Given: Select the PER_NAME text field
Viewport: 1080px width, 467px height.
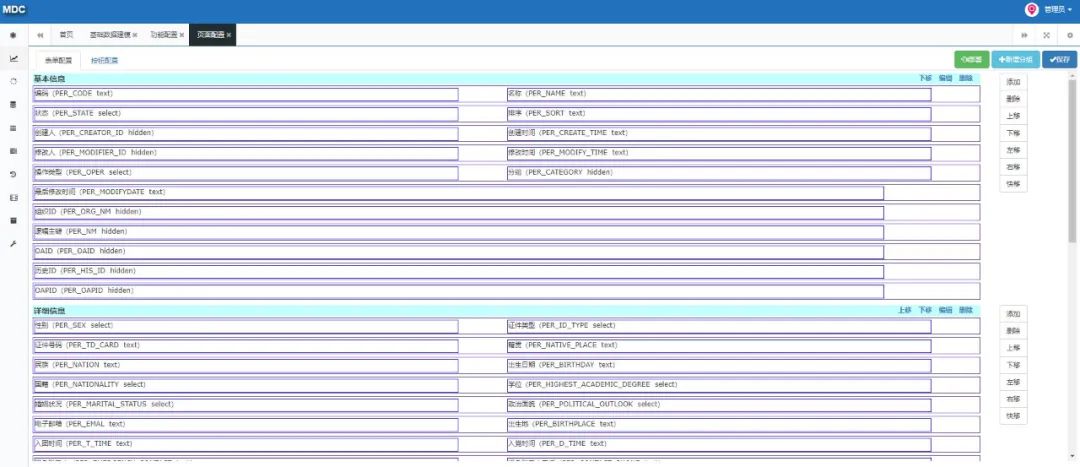Looking at the screenshot, I should 718,94.
